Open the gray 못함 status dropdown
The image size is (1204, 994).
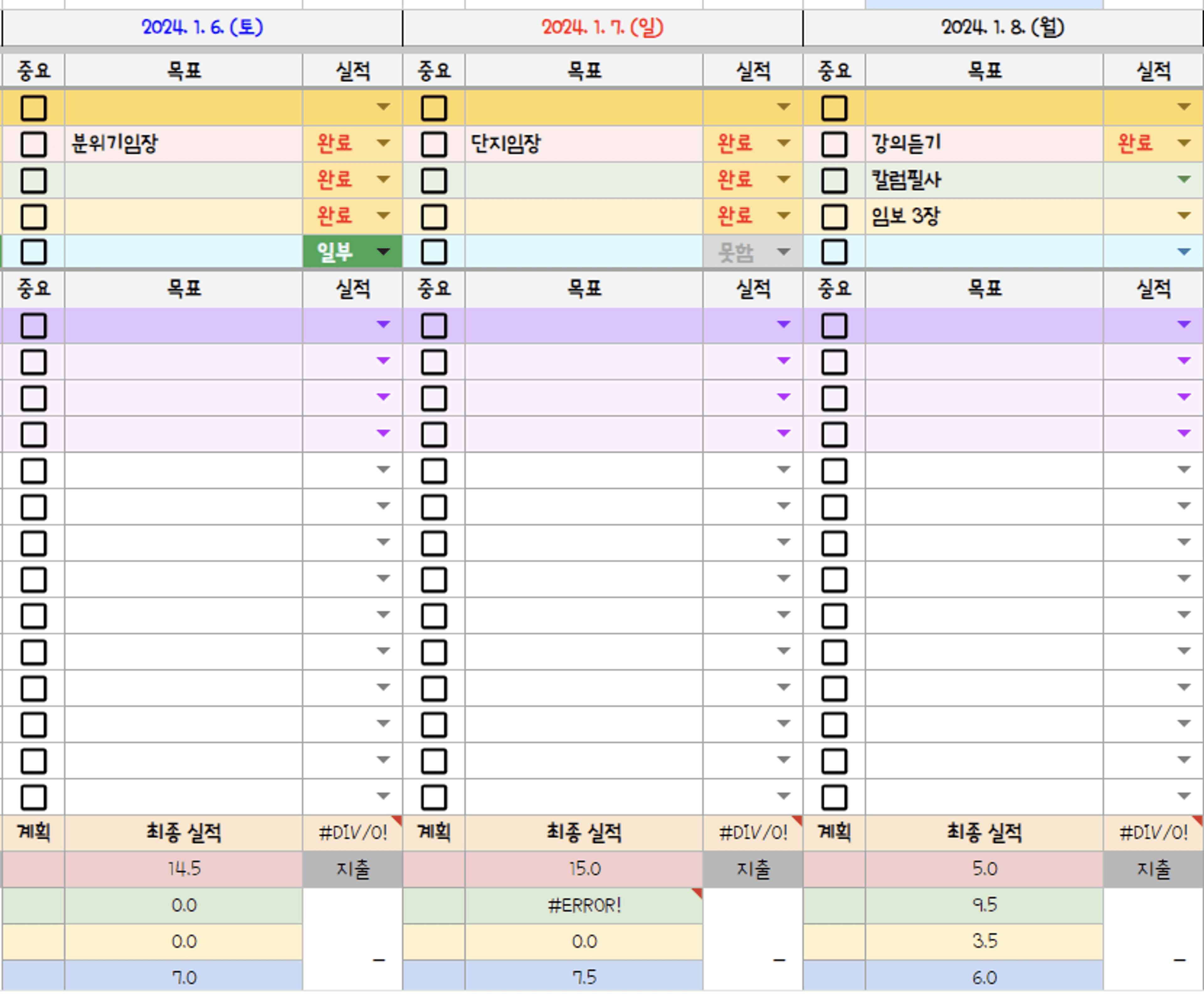tap(784, 251)
